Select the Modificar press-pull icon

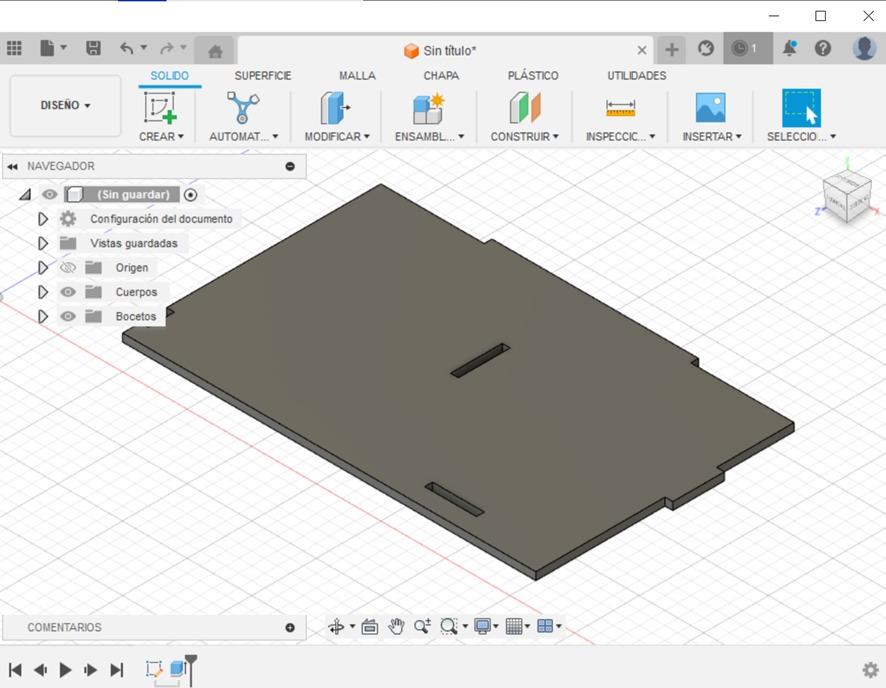[x=336, y=107]
